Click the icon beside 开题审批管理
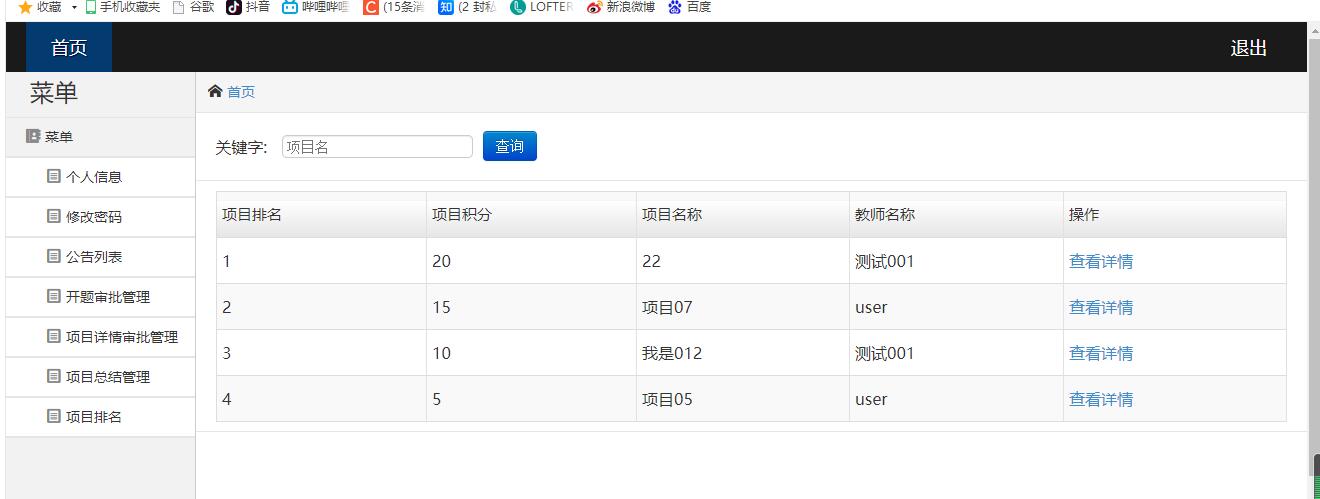The width and height of the screenshot is (1320, 499). coord(54,296)
